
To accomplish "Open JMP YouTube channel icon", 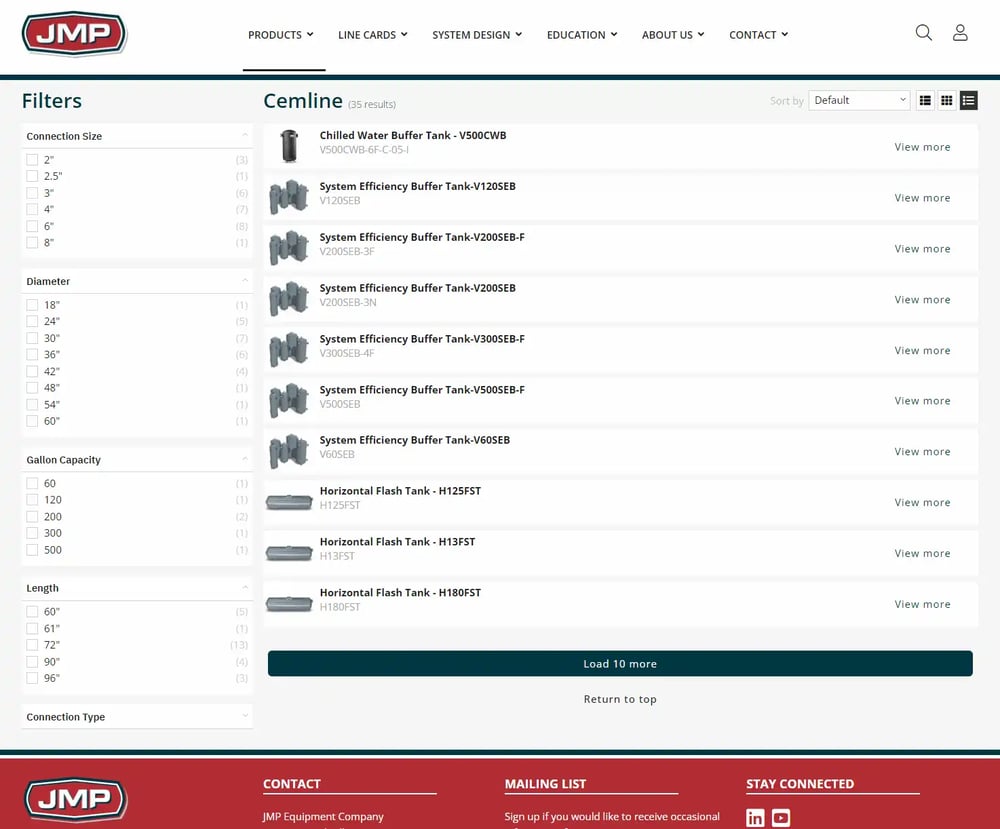I will (781, 818).
